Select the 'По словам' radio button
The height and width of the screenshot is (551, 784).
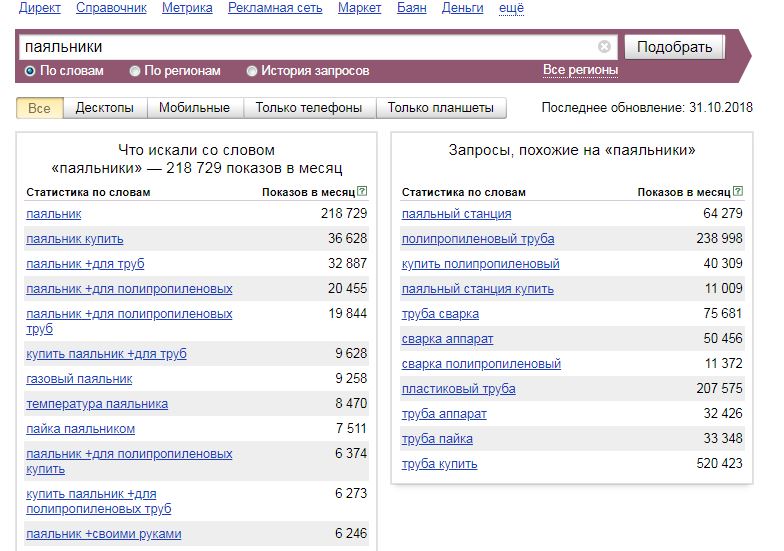pyautogui.click(x=30, y=71)
